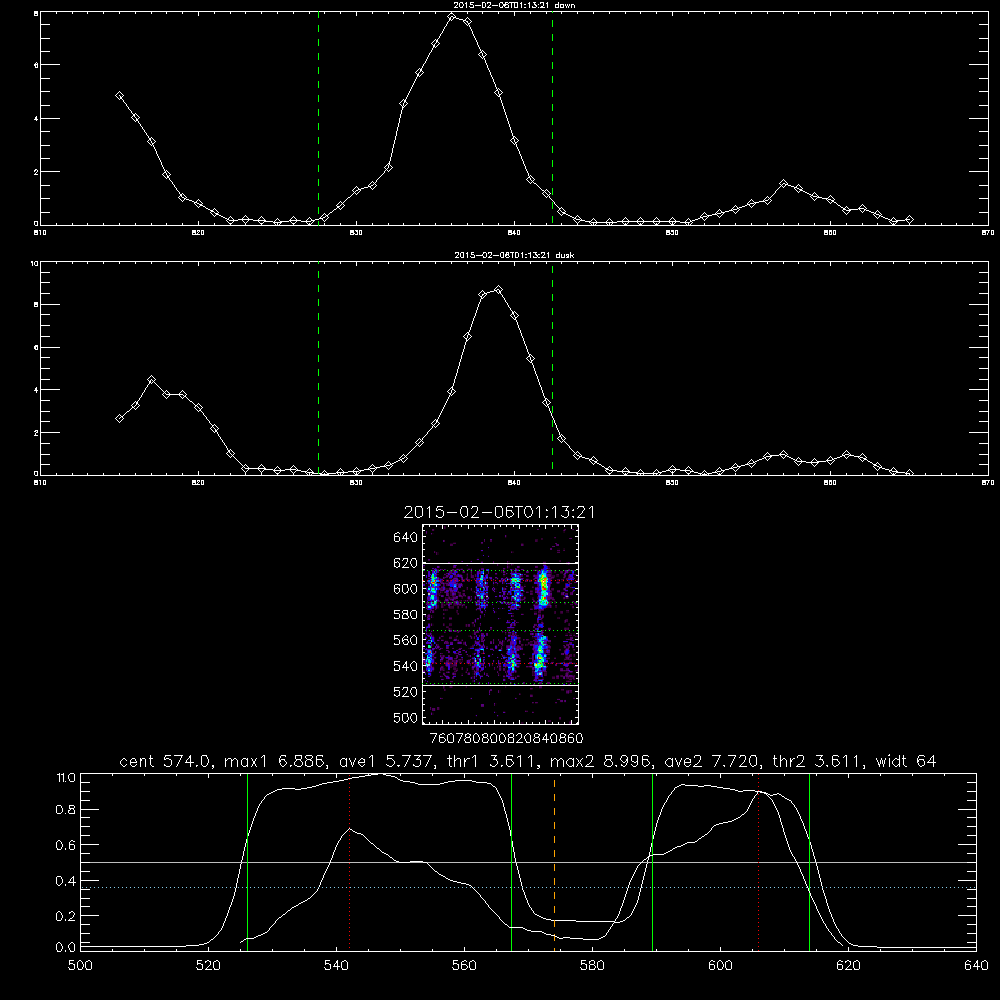The image size is (1000, 1000).
Task: Click the leftmost diamond on the dawn curve
Action: click(119, 96)
